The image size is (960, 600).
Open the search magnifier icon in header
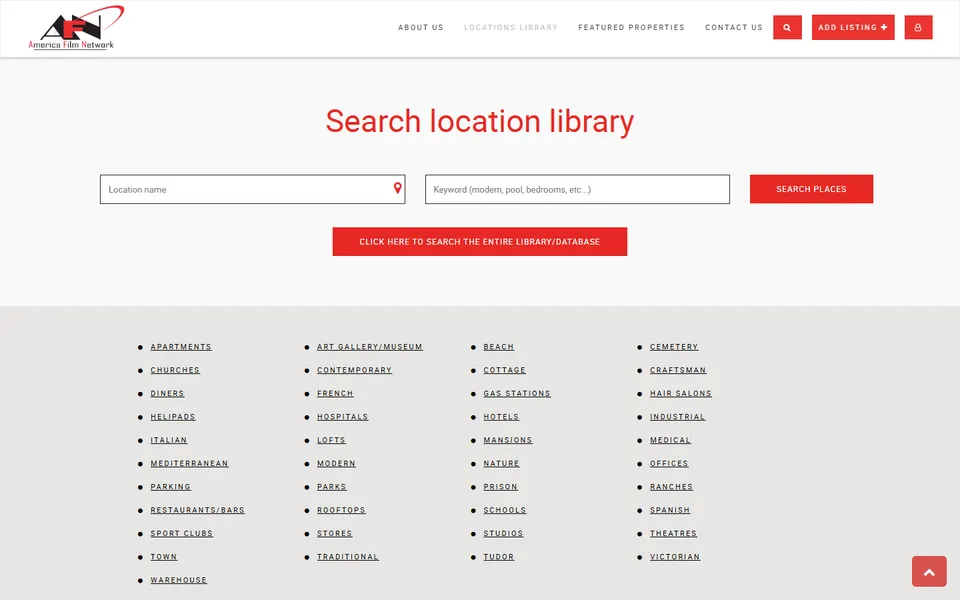[787, 28]
